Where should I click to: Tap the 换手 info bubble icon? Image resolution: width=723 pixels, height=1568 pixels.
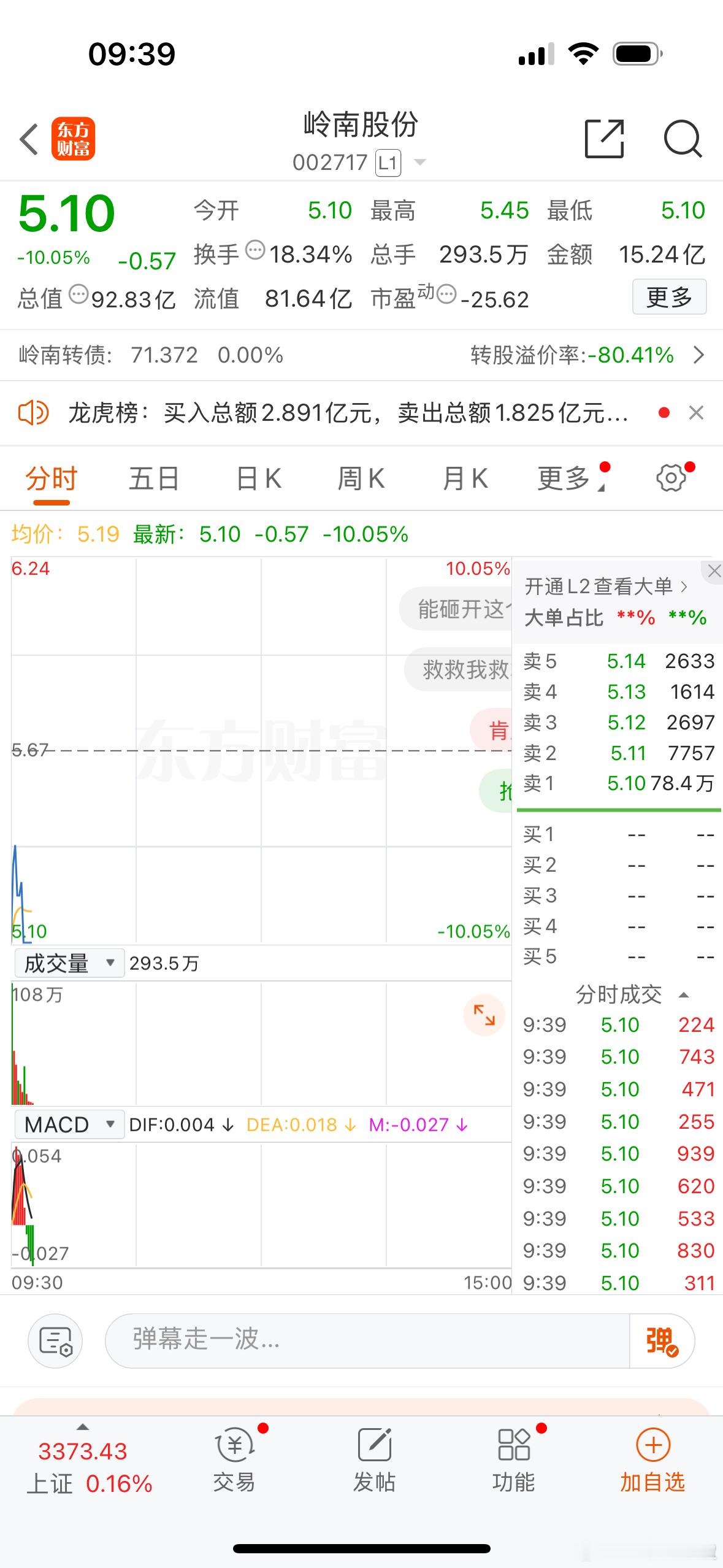[x=255, y=250]
